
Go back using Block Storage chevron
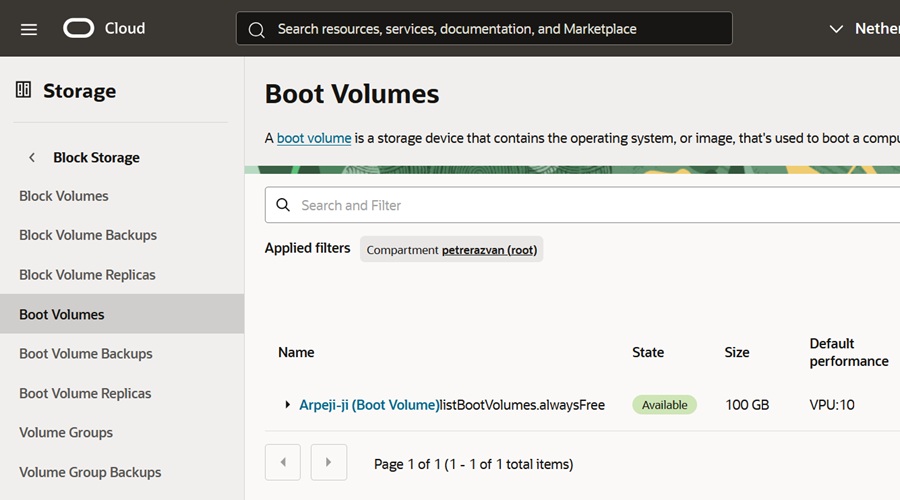[32, 157]
